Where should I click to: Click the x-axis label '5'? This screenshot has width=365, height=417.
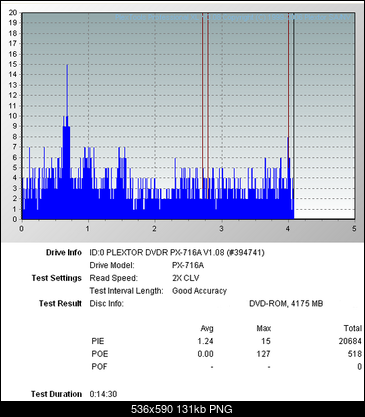pos(354,229)
